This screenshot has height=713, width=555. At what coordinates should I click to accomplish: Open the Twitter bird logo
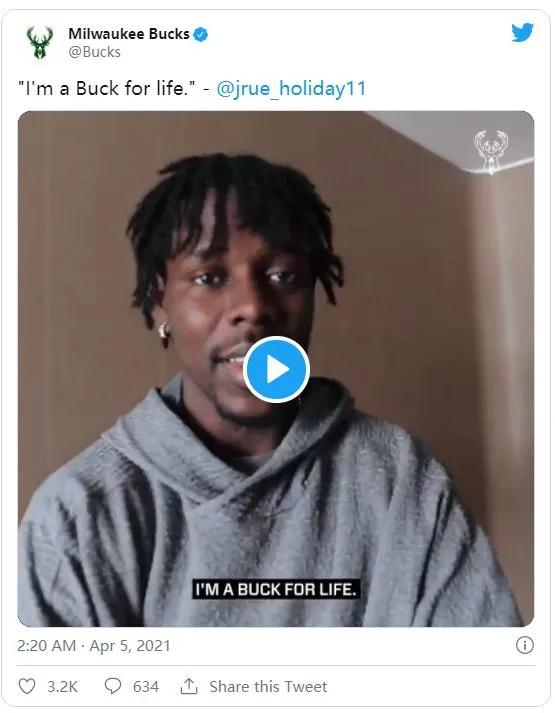click(522, 33)
